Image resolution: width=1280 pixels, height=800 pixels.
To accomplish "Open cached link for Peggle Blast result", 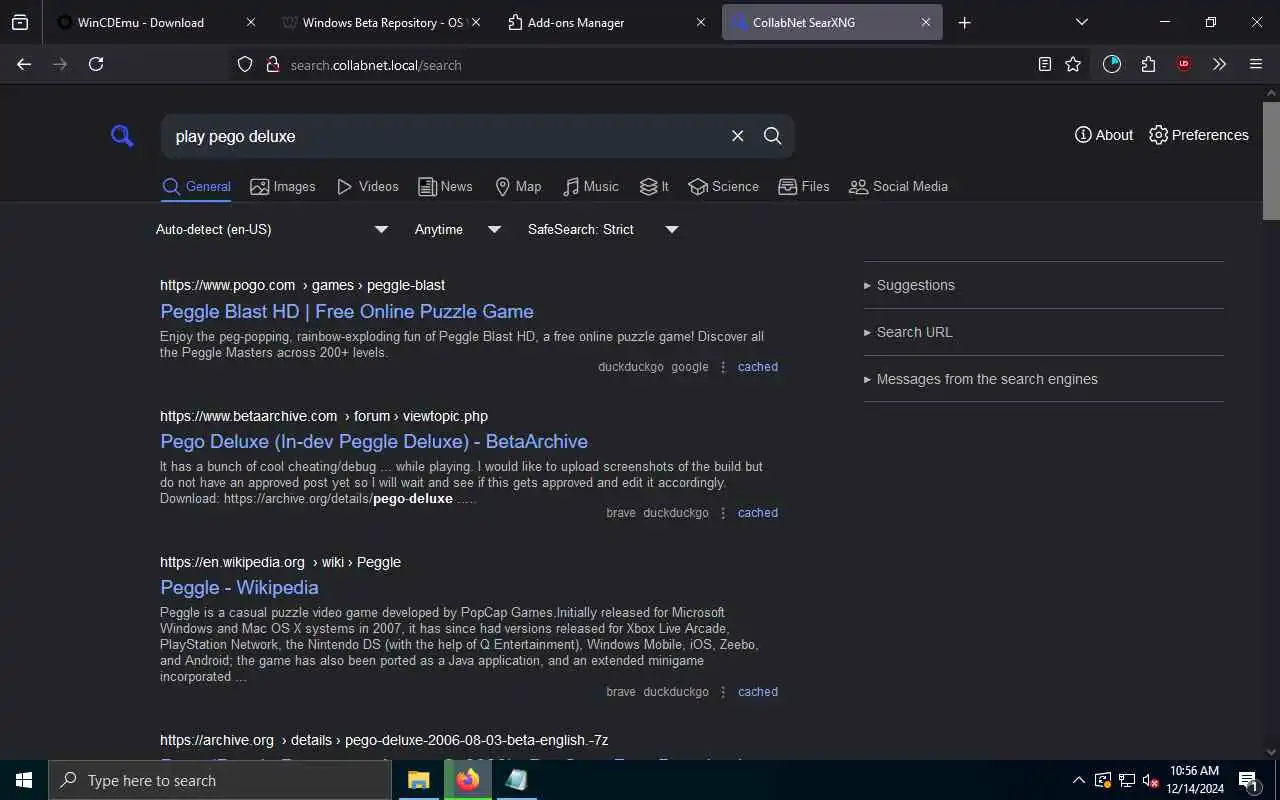I will coord(758,367).
